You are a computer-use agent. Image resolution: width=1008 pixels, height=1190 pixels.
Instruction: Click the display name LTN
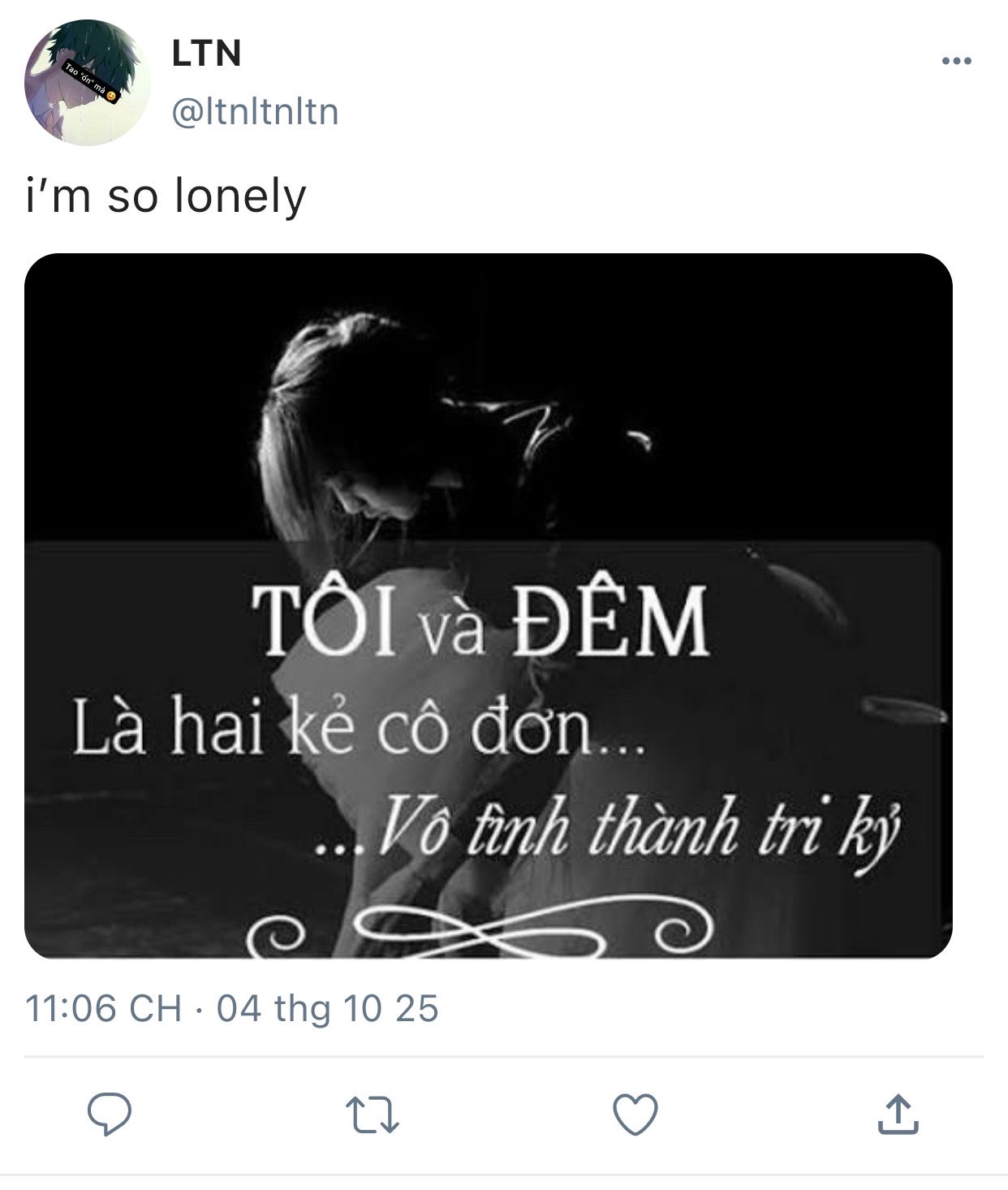206,54
